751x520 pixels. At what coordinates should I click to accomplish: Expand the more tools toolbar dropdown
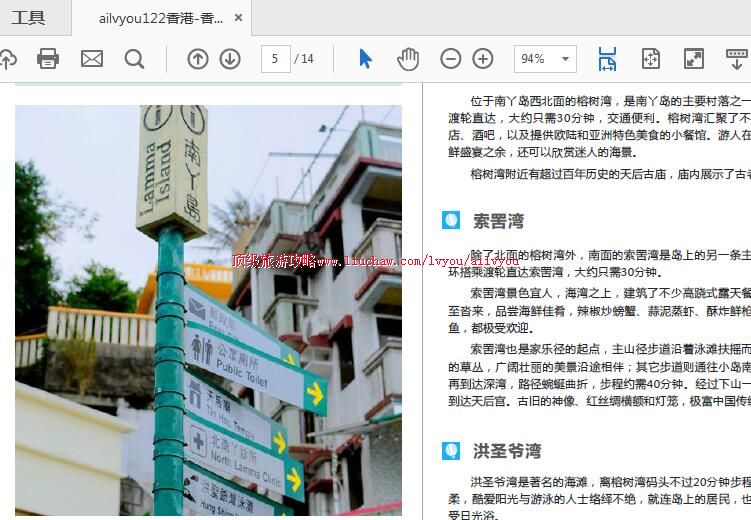[x=737, y=59]
